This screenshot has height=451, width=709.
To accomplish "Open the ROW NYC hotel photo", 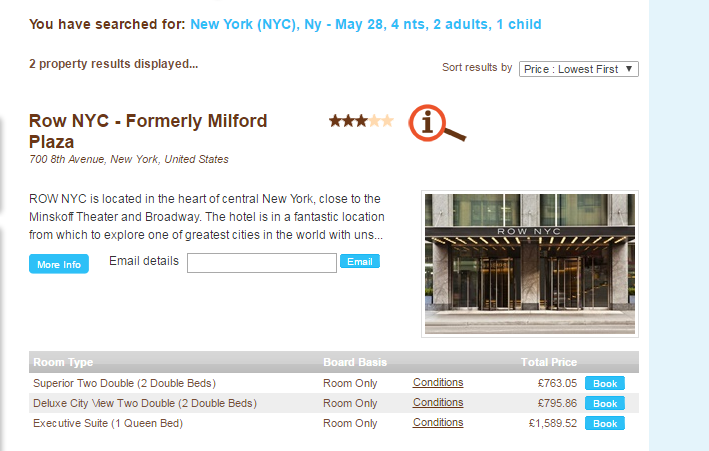I will (529, 264).
